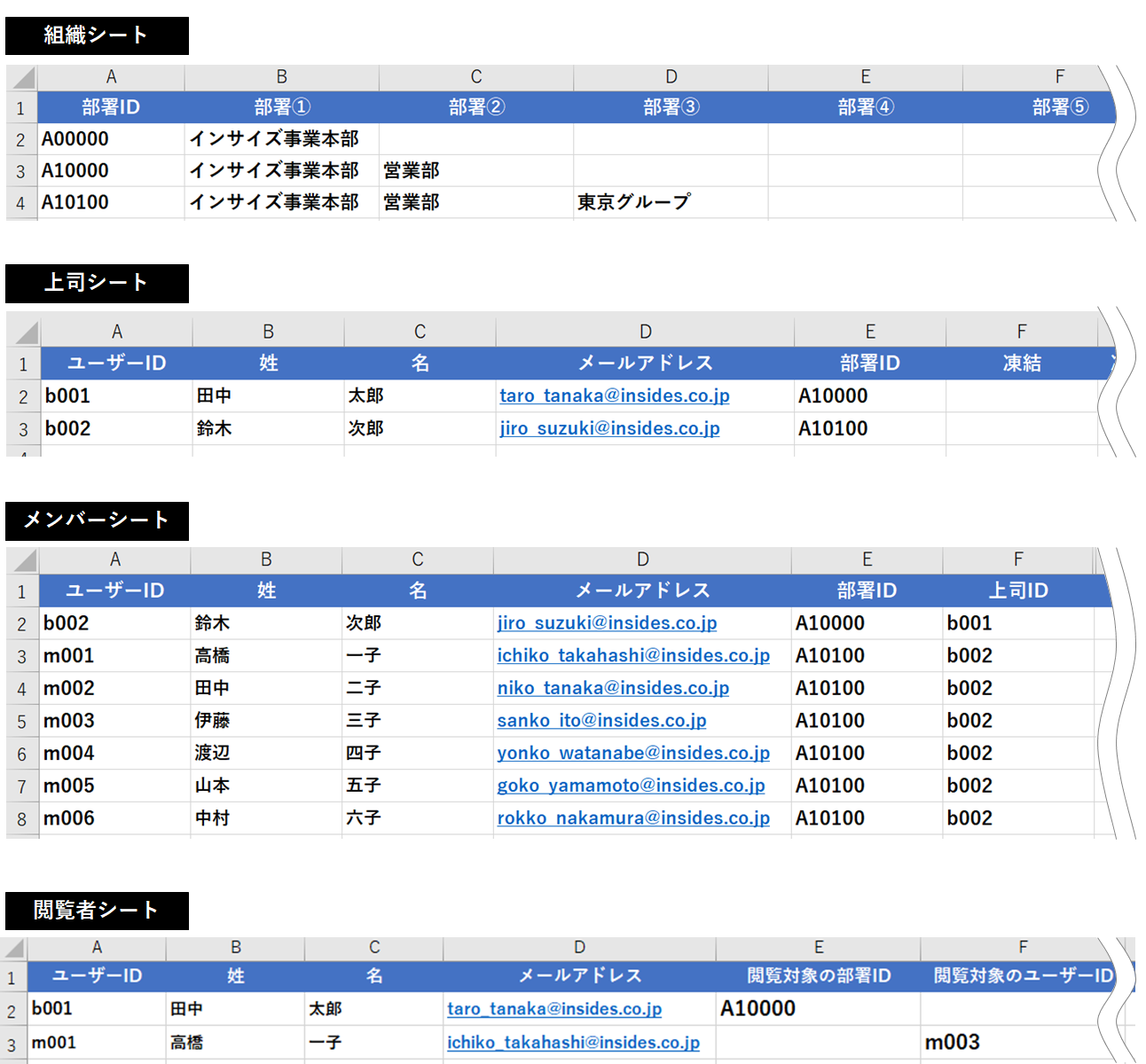The height and width of the screenshot is (1064, 1146).
Task: Select the 東京グループ cell
Action: [671, 202]
